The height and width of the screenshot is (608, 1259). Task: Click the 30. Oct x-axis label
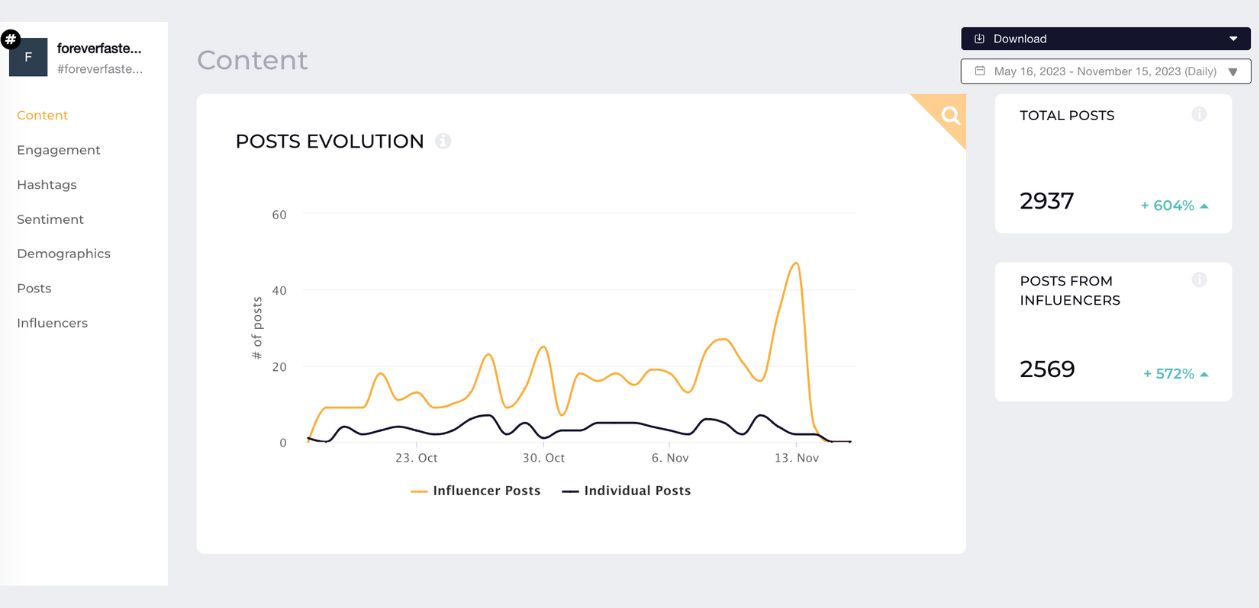coord(543,458)
